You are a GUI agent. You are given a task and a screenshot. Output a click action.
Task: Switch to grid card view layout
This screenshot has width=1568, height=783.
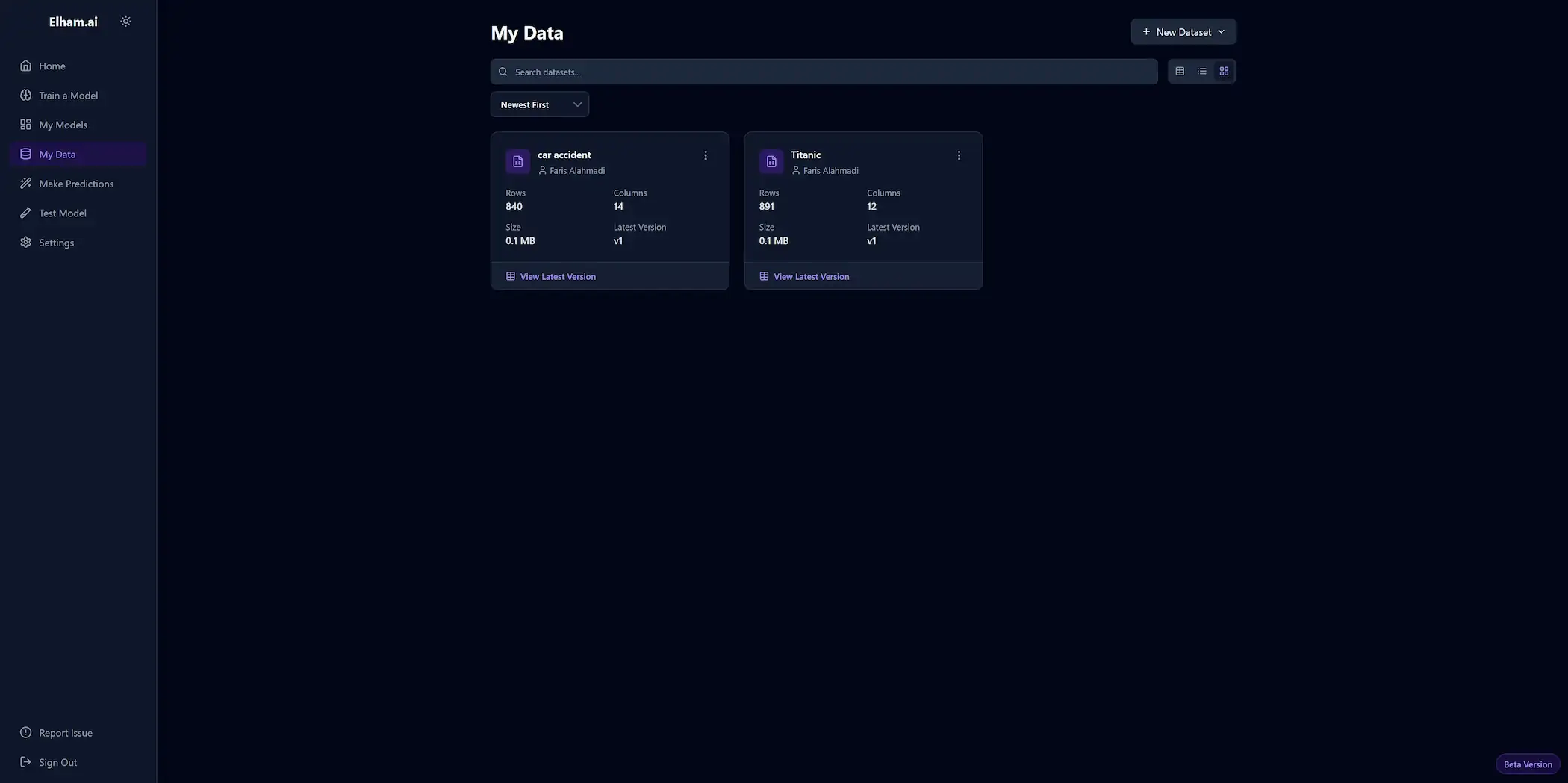(x=1224, y=72)
